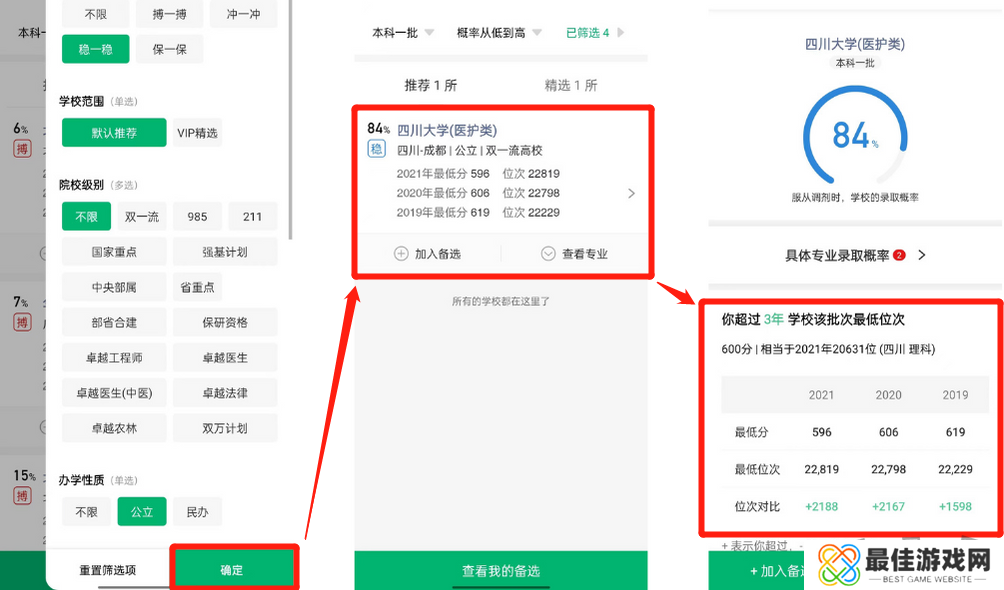Click the 最佳游戏网站 site logo
Screen dimensions: 1004x590
pos(904,565)
